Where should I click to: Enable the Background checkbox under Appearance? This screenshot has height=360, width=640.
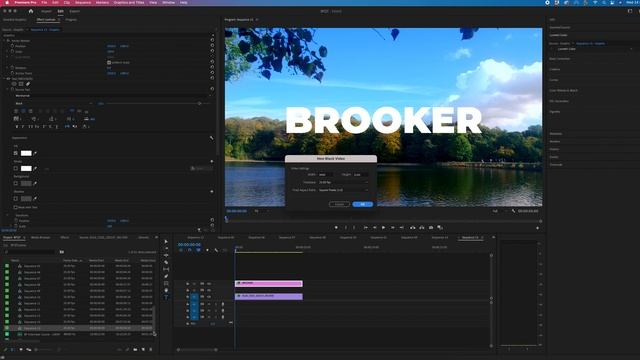click(16, 183)
